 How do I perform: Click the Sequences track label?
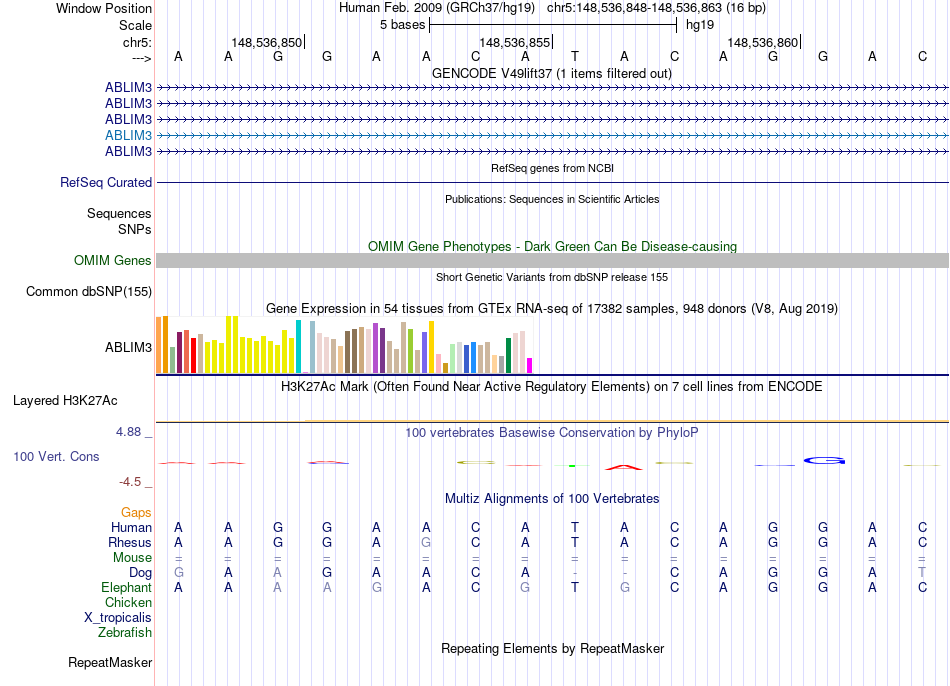119,213
